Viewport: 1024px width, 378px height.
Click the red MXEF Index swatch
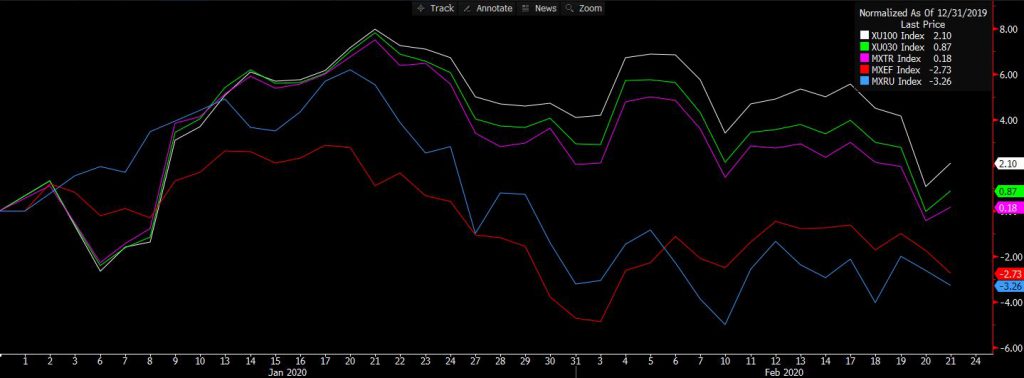[864, 70]
